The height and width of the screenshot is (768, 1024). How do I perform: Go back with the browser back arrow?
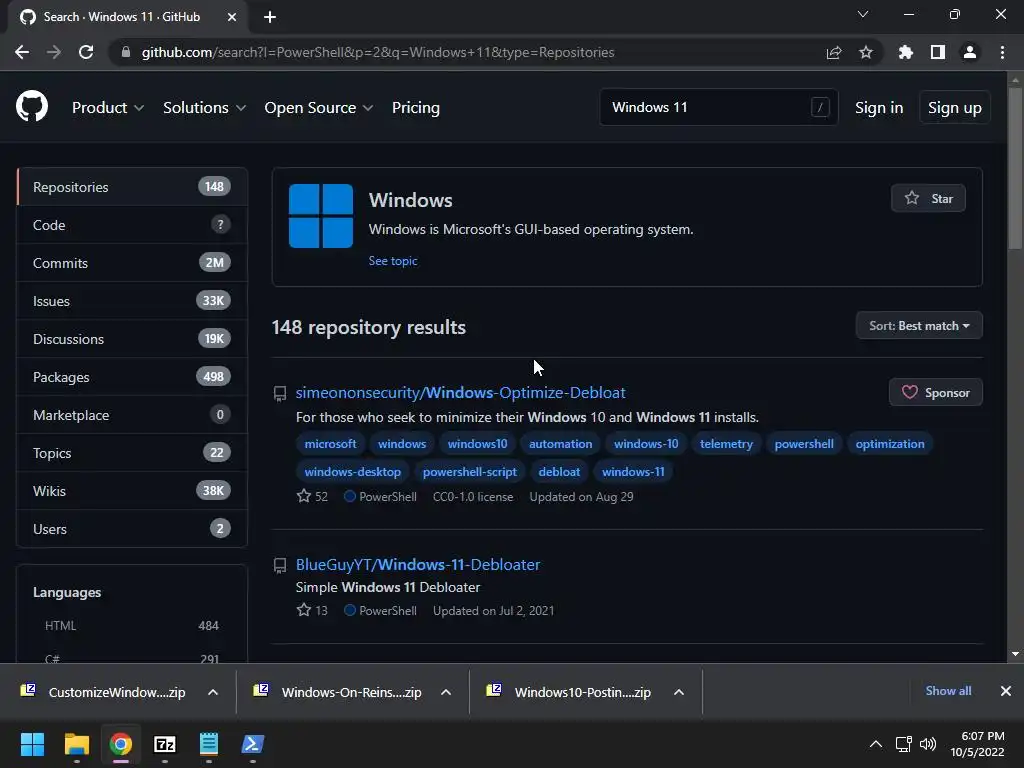pos(22,52)
